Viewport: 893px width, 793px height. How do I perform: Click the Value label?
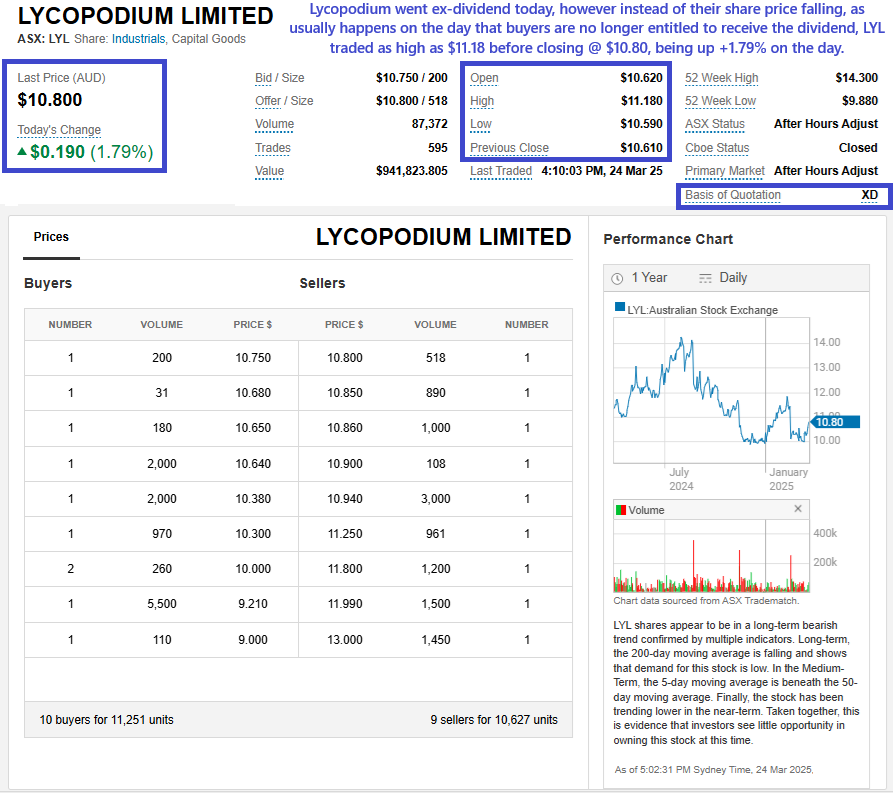269,171
